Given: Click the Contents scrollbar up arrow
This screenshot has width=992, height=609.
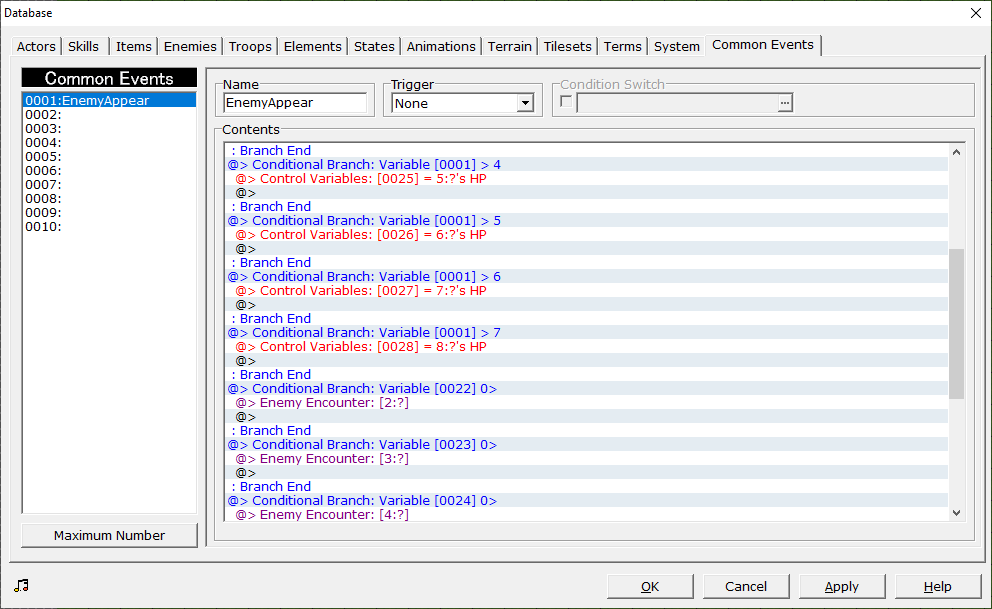Looking at the screenshot, I should click(956, 152).
